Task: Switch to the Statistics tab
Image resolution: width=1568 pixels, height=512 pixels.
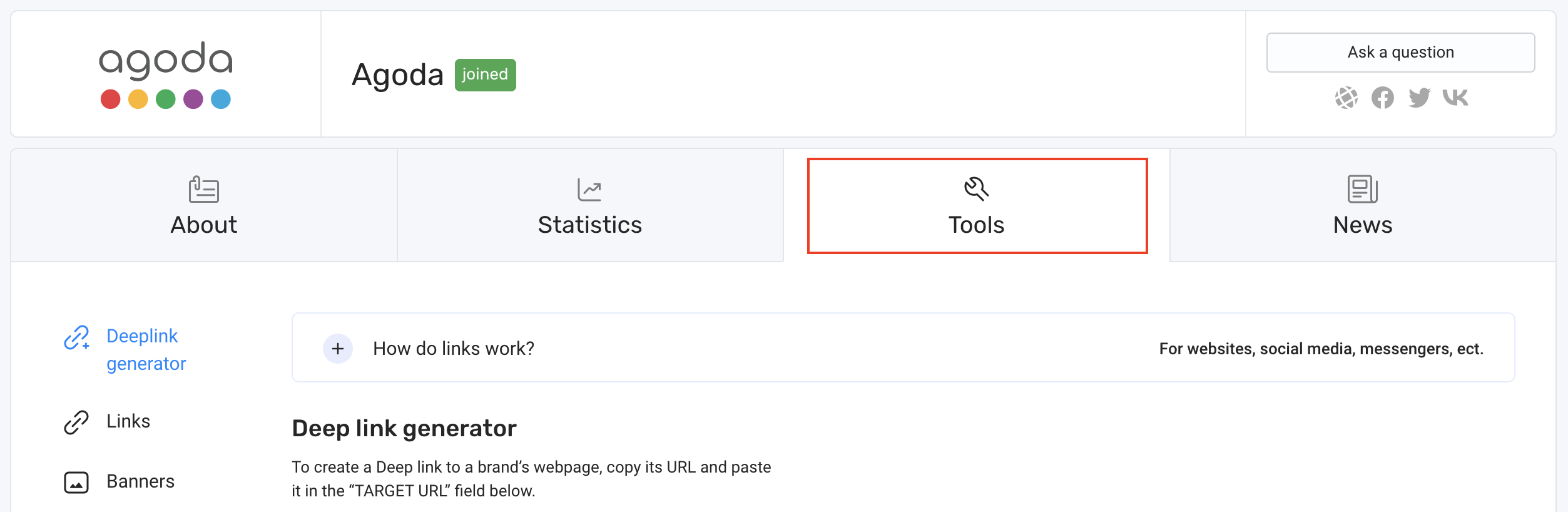Action: [590, 205]
